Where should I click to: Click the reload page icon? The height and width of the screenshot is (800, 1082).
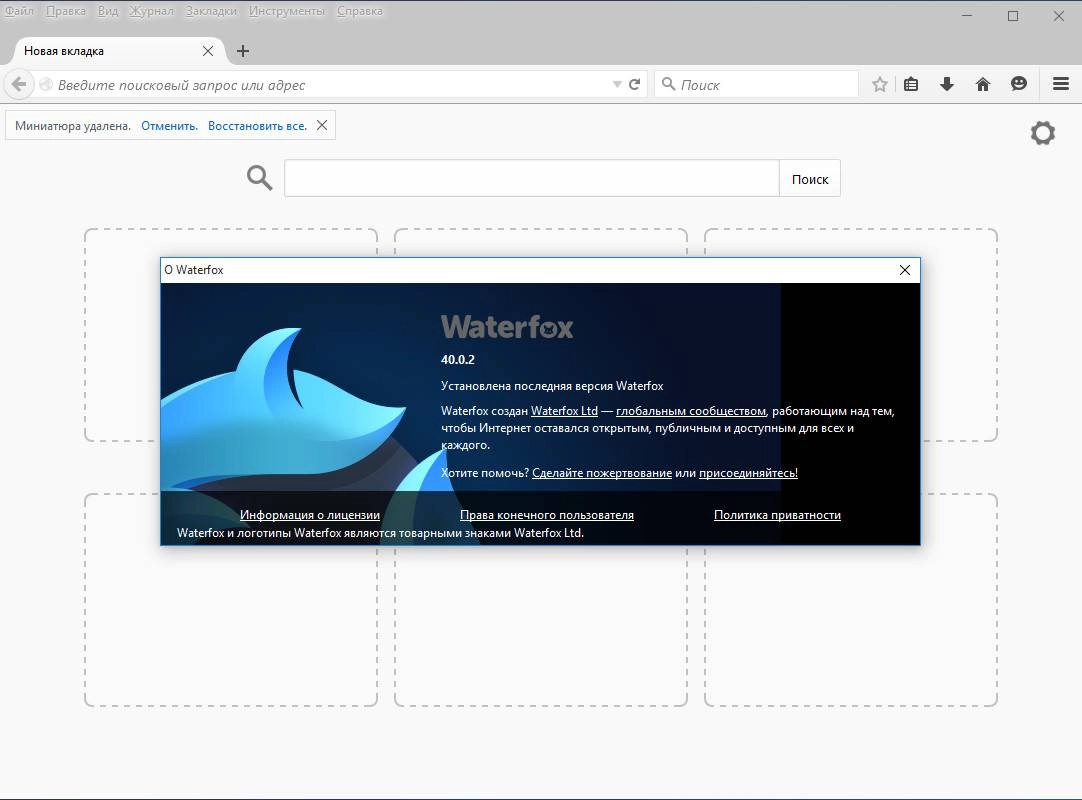coord(635,84)
